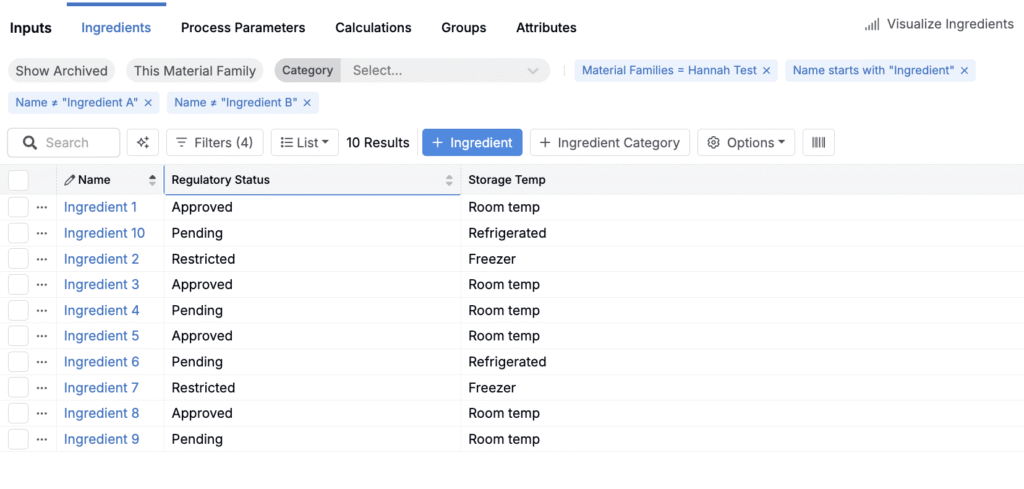Click the barcode icon in the toolbar
Viewport: 1024px width, 489px height.
coord(819,143)
